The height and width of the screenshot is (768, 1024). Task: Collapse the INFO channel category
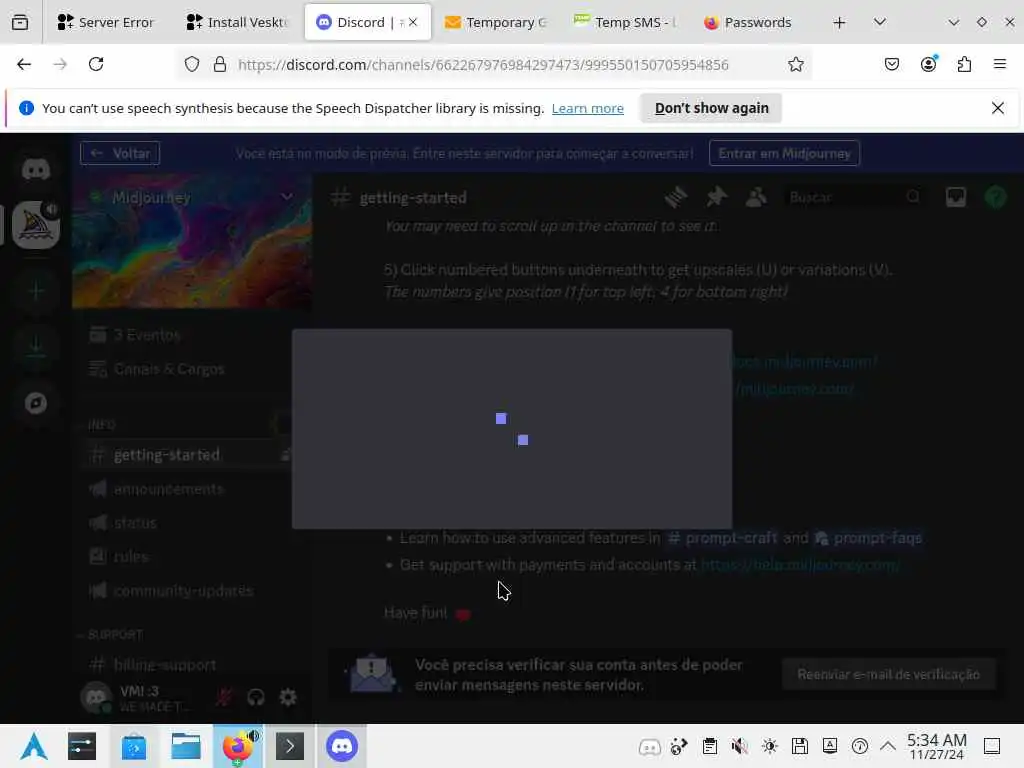[102, 425]
